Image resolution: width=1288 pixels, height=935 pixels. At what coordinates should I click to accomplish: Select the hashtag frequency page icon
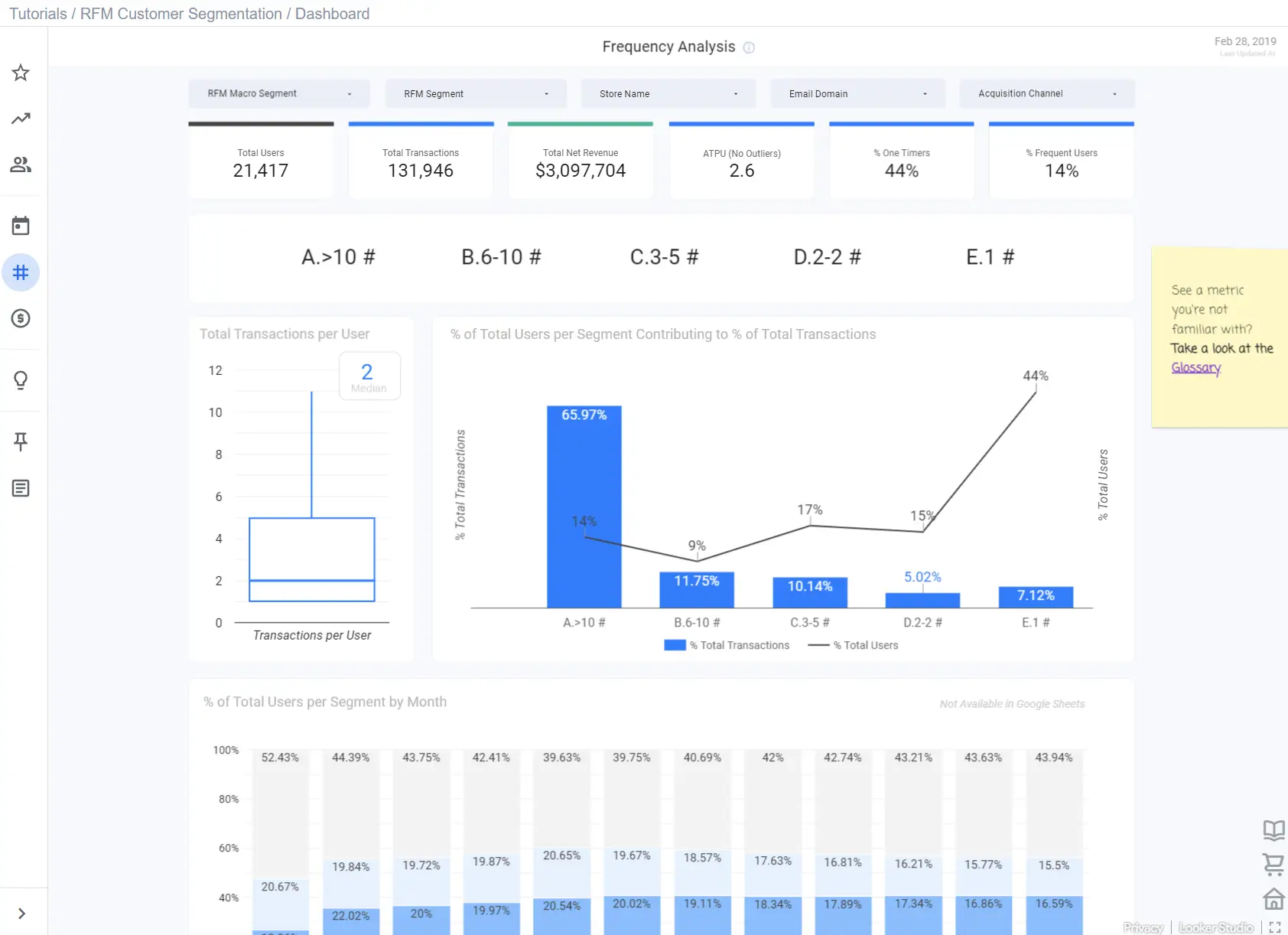21,272
